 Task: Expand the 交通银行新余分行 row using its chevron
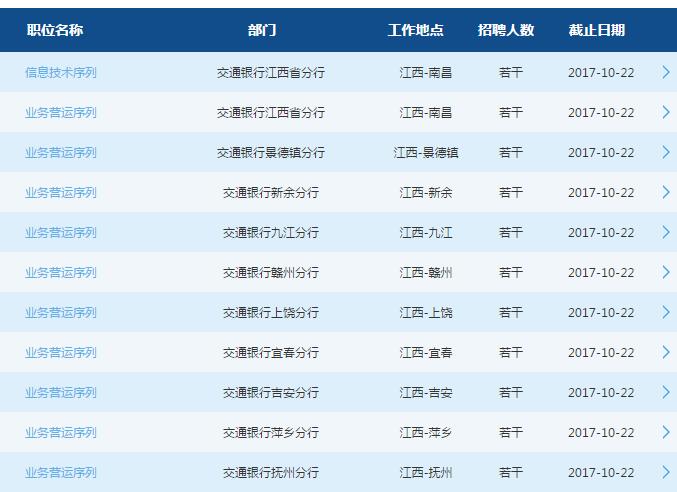(665, 192)
